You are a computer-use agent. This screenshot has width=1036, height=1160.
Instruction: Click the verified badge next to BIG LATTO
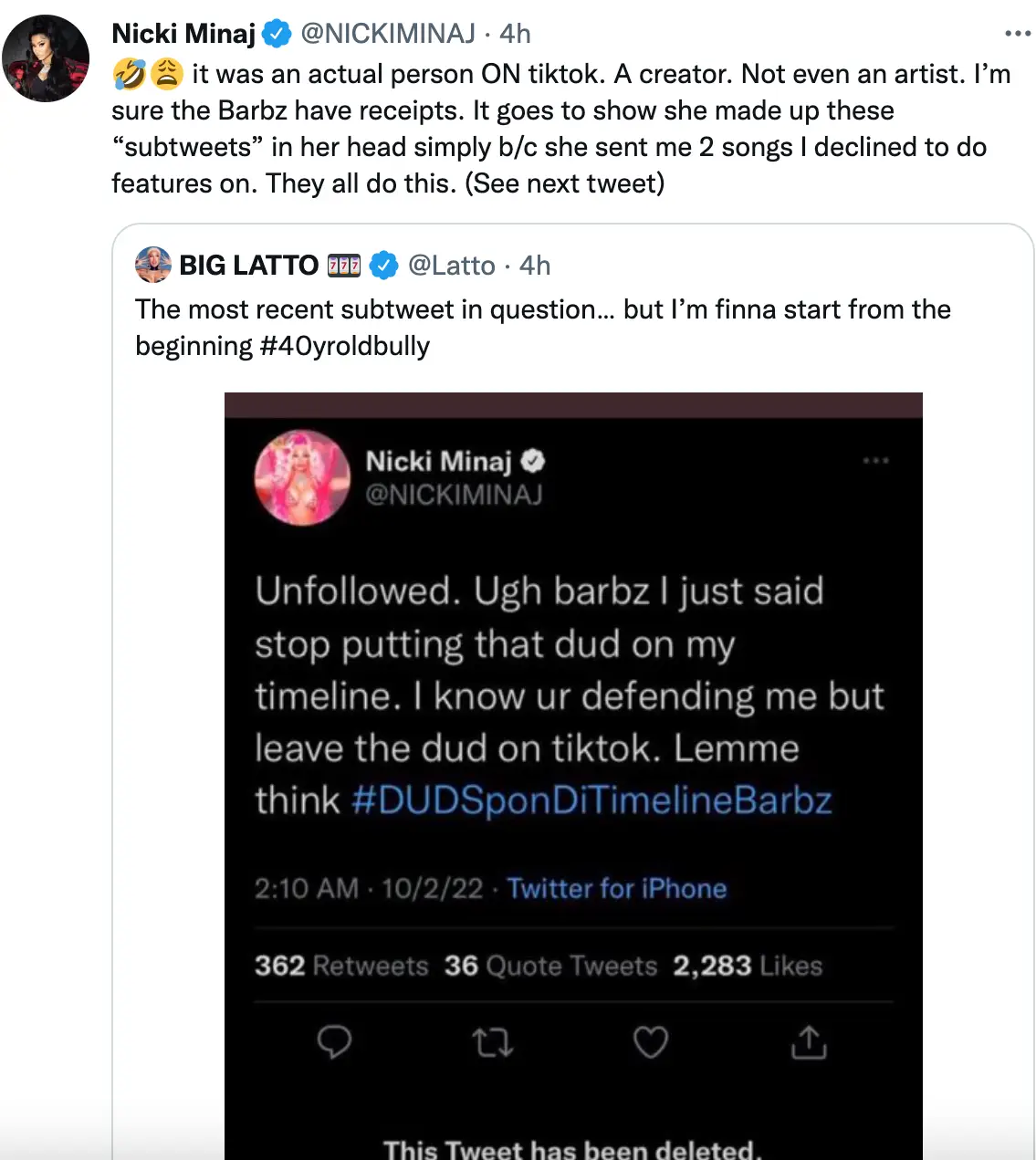pos(384,266)
